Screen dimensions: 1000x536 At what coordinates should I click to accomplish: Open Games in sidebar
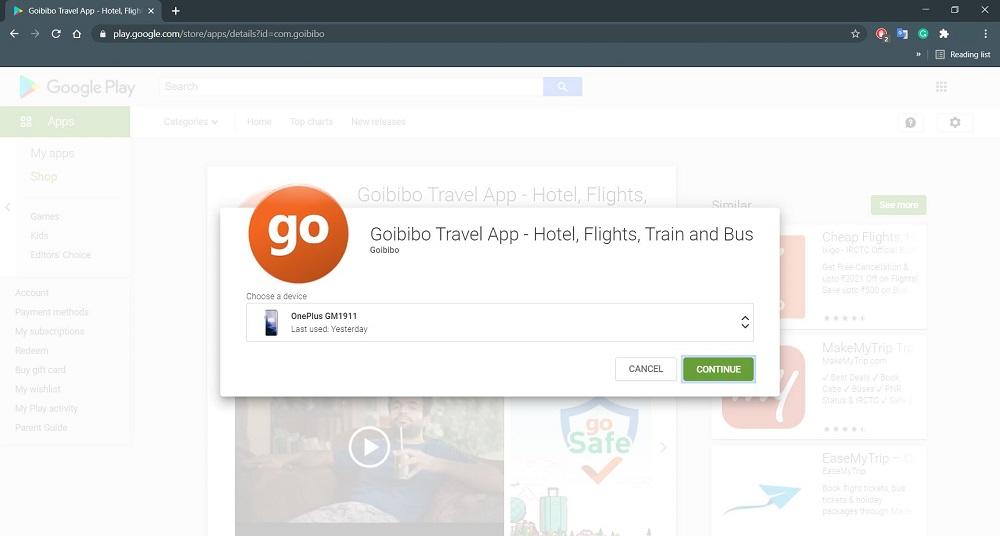(44, 216)
